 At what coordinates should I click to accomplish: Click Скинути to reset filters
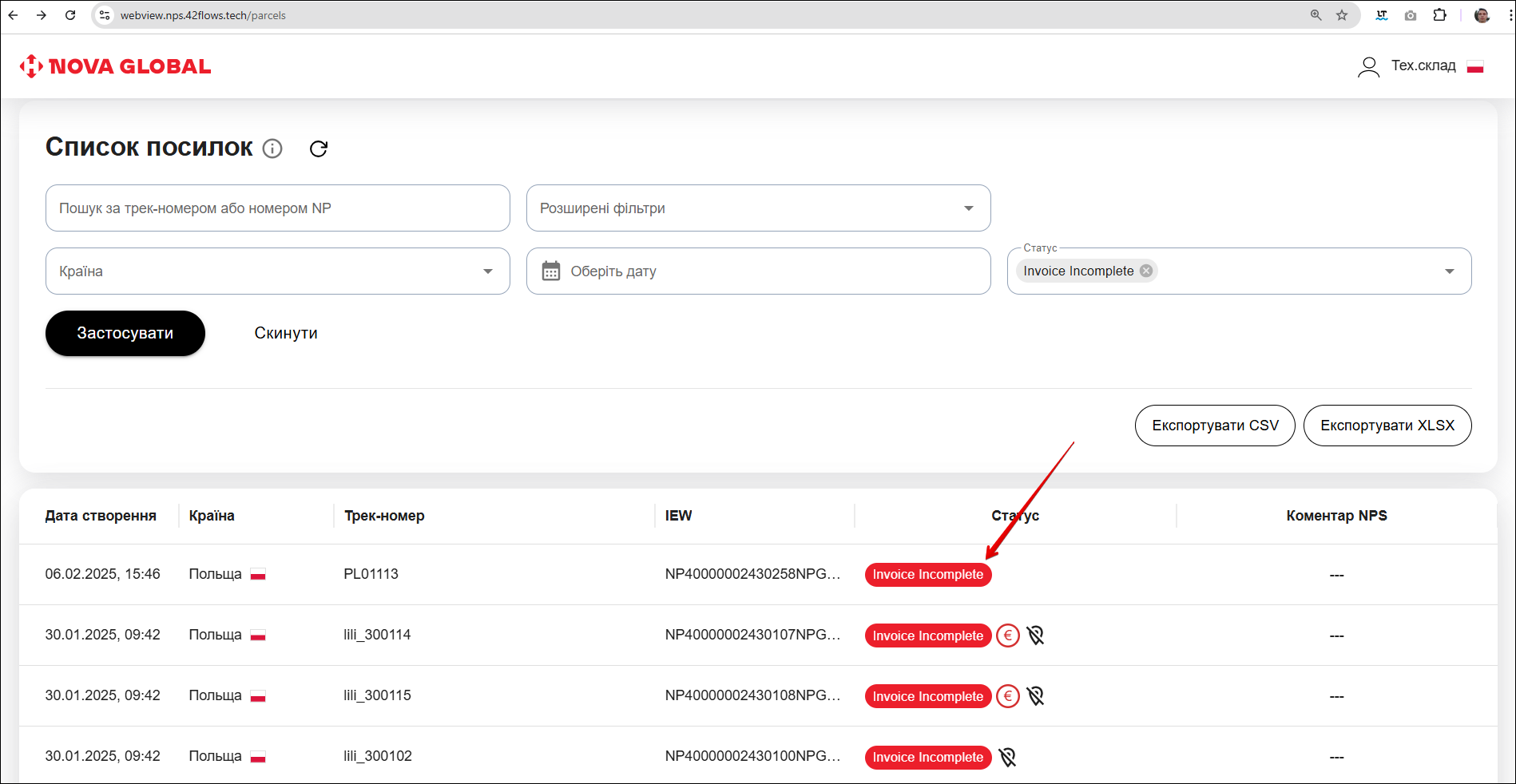tap(286, 333)
